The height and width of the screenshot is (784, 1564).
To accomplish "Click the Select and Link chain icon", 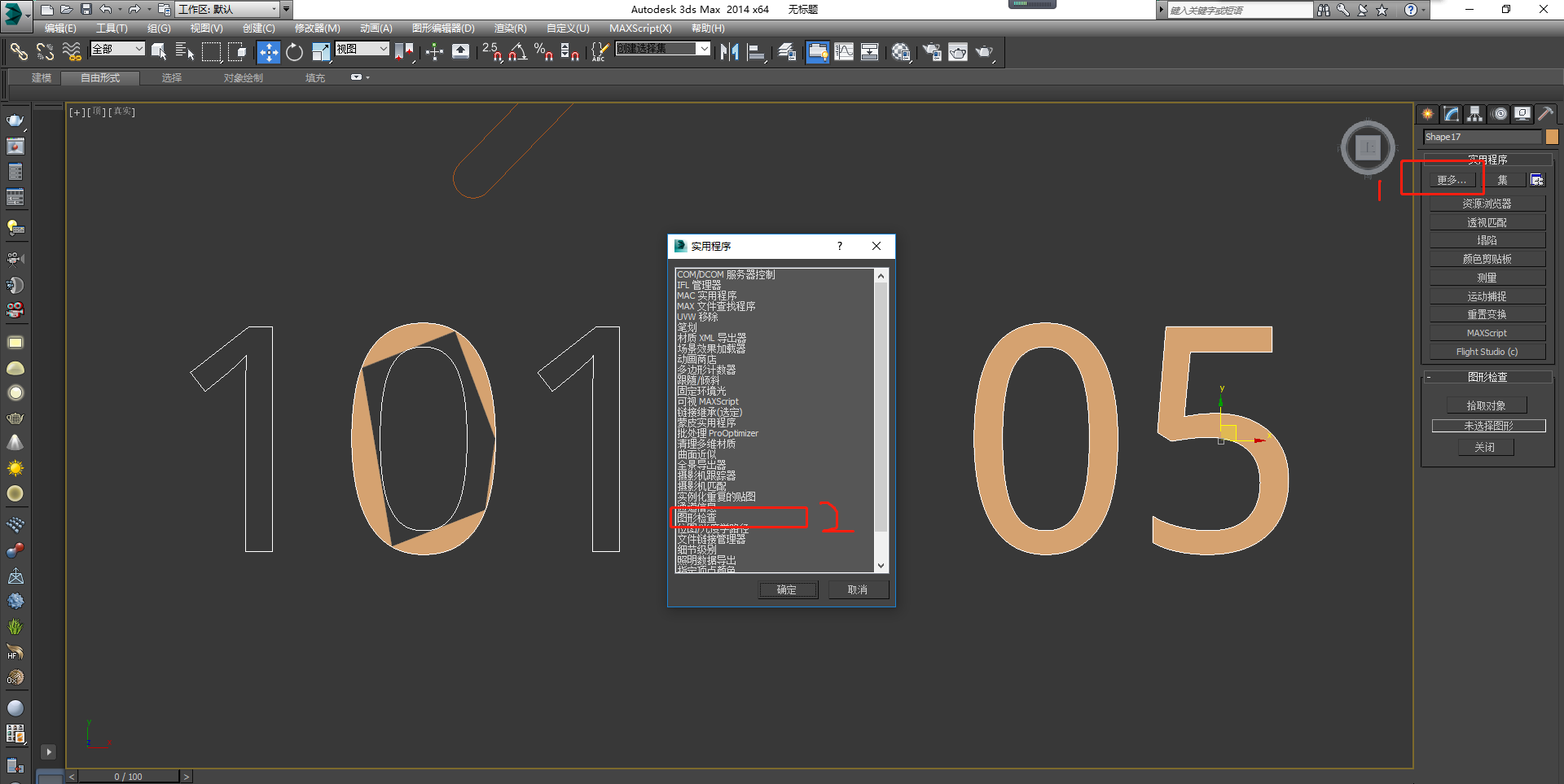I will [x=18, y=52].
